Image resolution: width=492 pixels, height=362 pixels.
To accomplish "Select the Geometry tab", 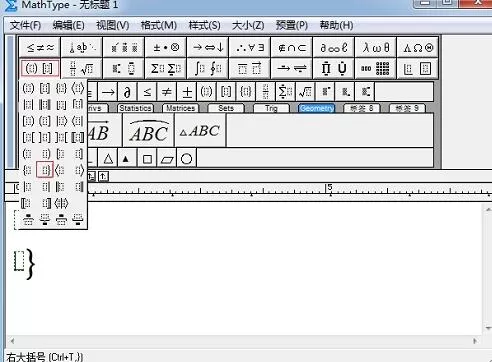I will click(x=316, y=108).
